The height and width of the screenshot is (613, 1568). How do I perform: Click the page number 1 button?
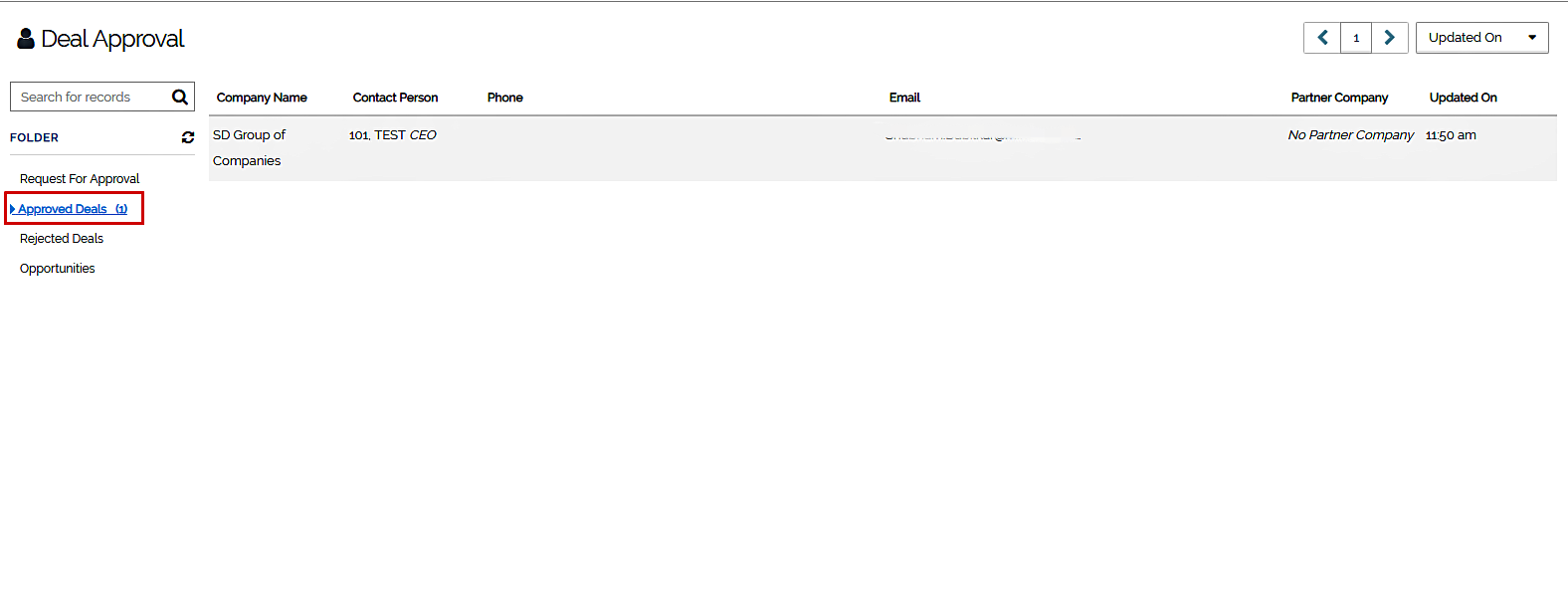click(1356, 38)
